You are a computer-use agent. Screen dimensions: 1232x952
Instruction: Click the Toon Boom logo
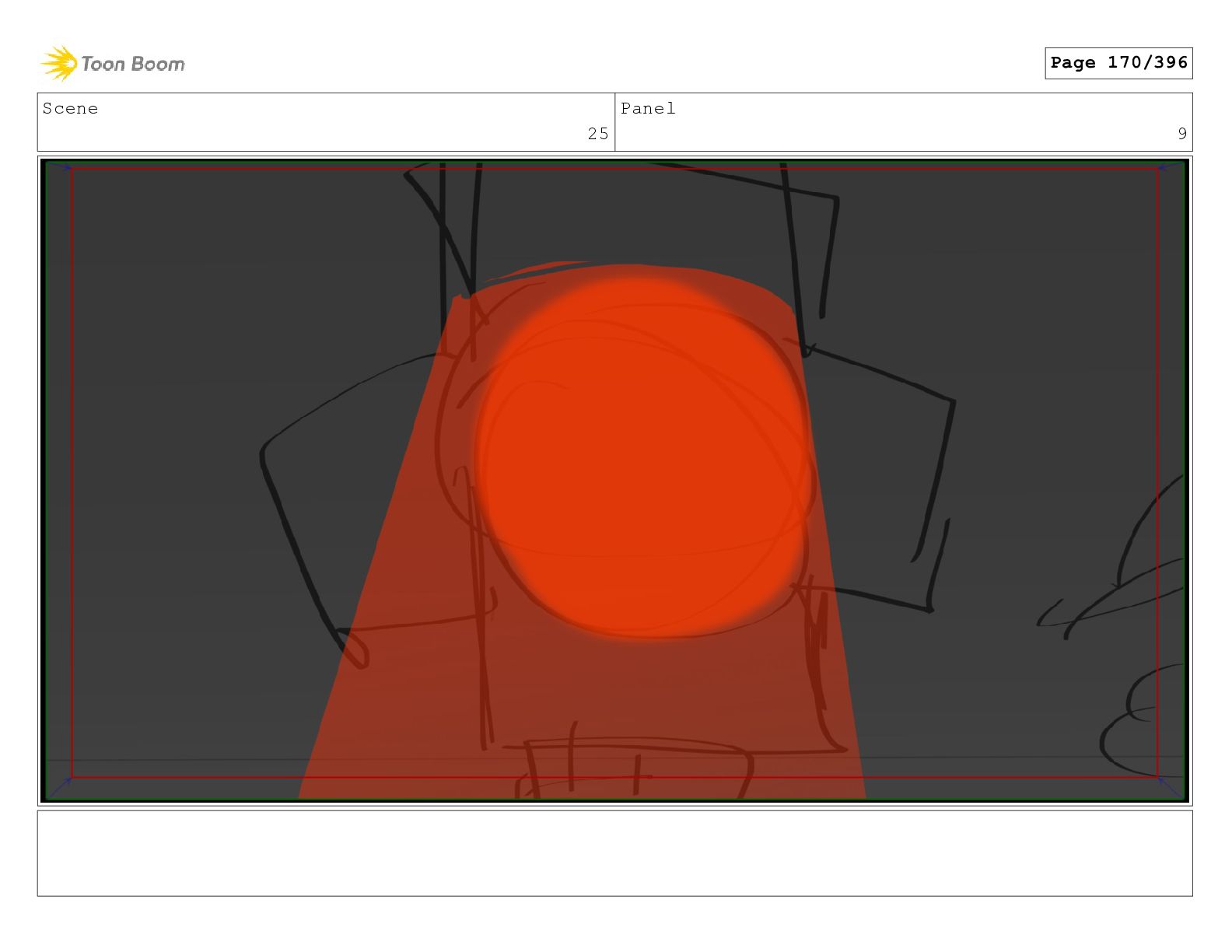[x=113, y=63]
